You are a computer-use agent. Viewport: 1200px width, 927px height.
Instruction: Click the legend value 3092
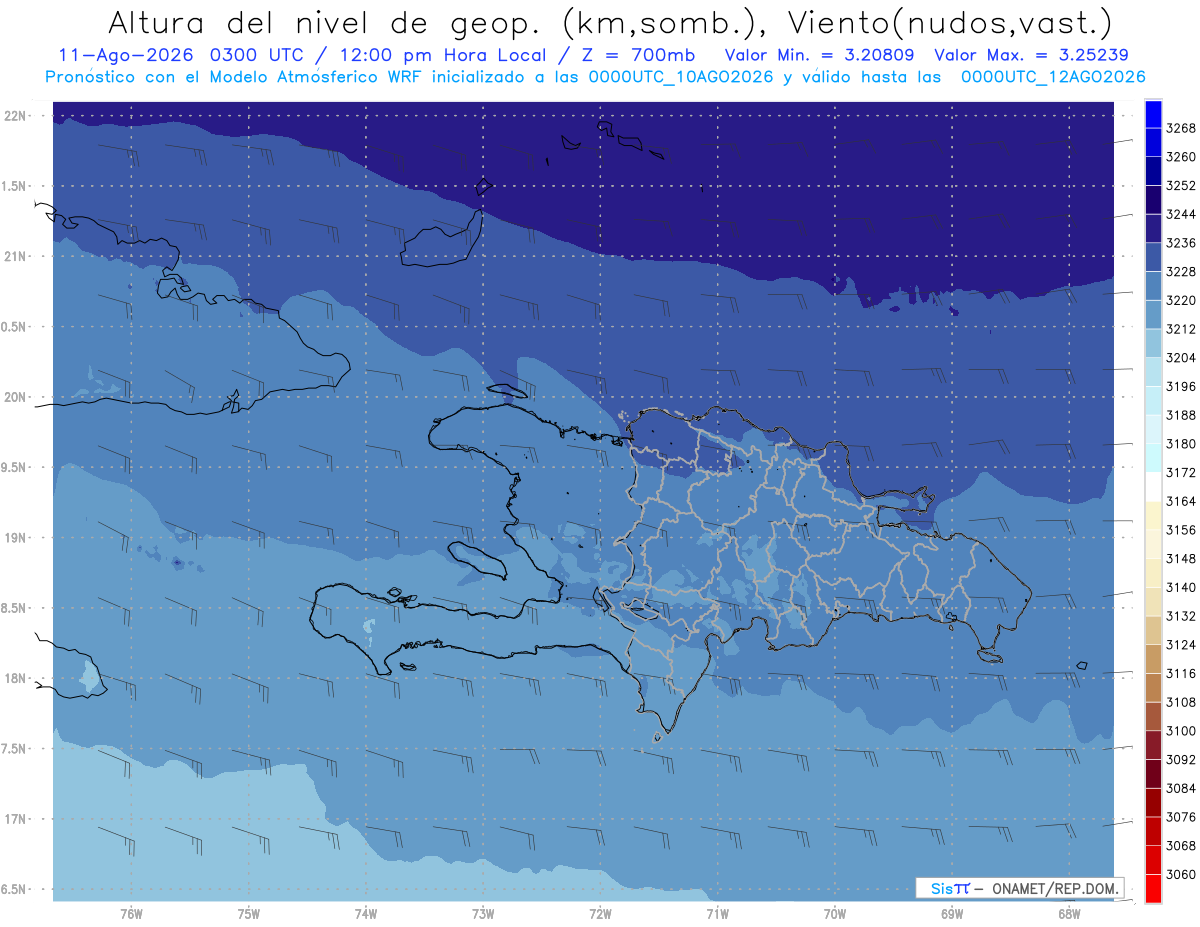coord(1181,759)
